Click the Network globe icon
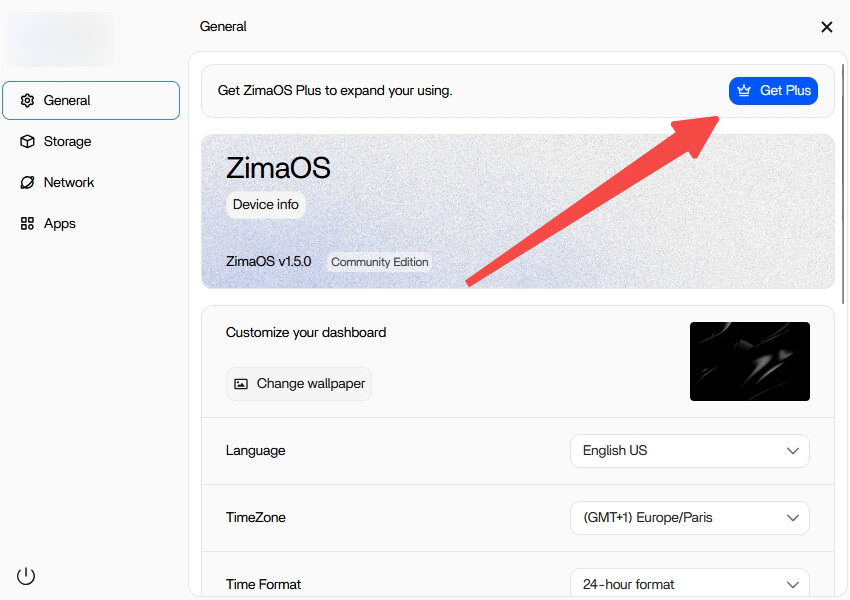Screen dimensions: 850x600 pos(27,183)
